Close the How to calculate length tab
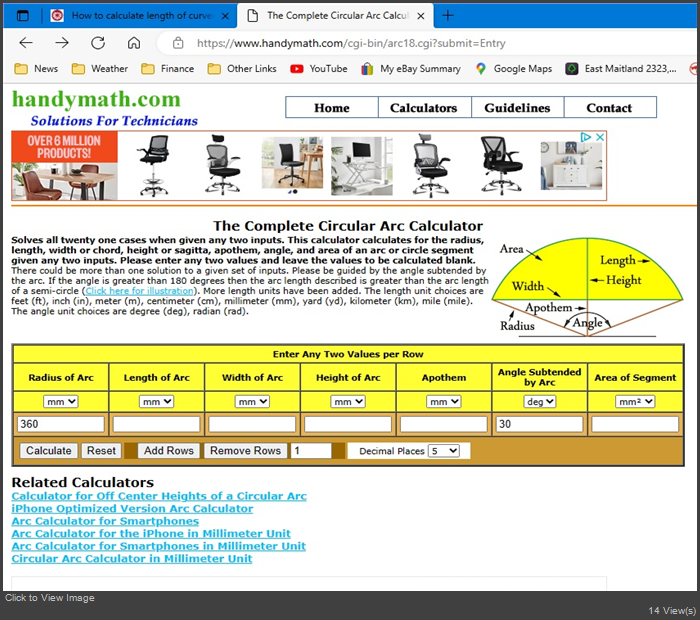This screenshot has height=620, width=700. coord(225,16)
